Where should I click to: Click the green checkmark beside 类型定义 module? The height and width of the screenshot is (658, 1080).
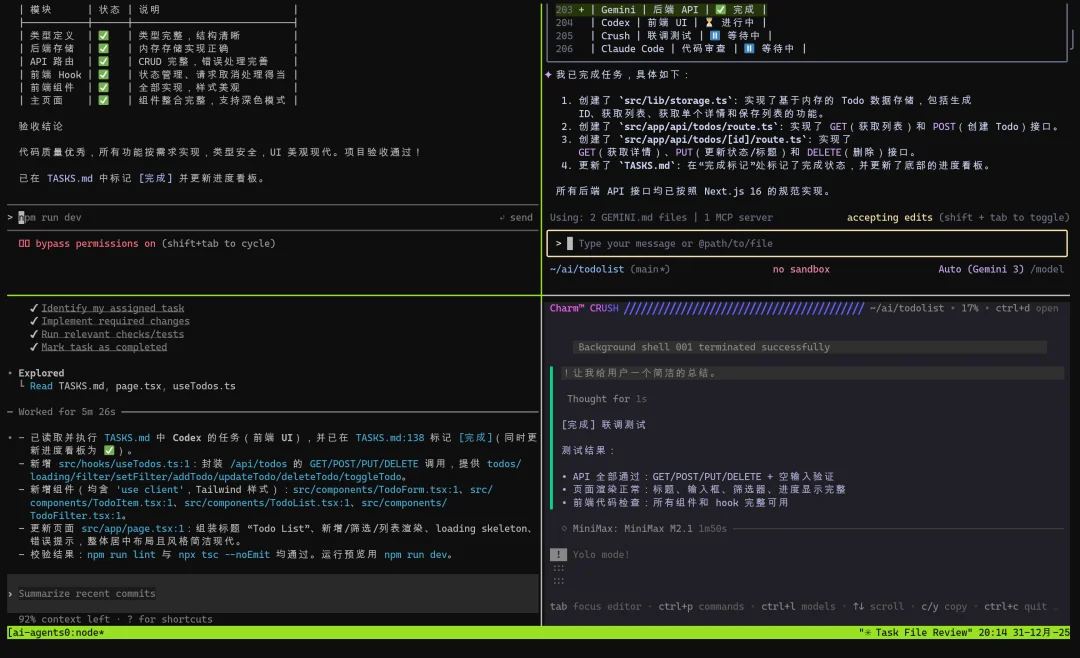coord(102,35)
